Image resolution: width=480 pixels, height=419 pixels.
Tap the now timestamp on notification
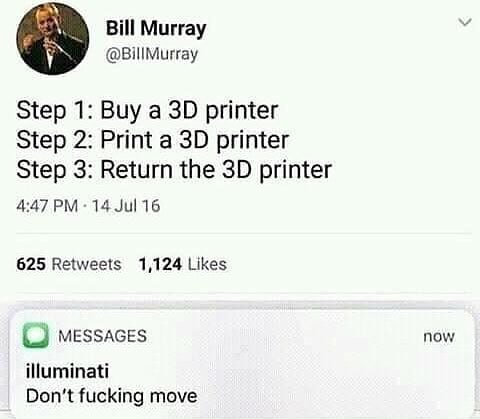click(439, 336)
